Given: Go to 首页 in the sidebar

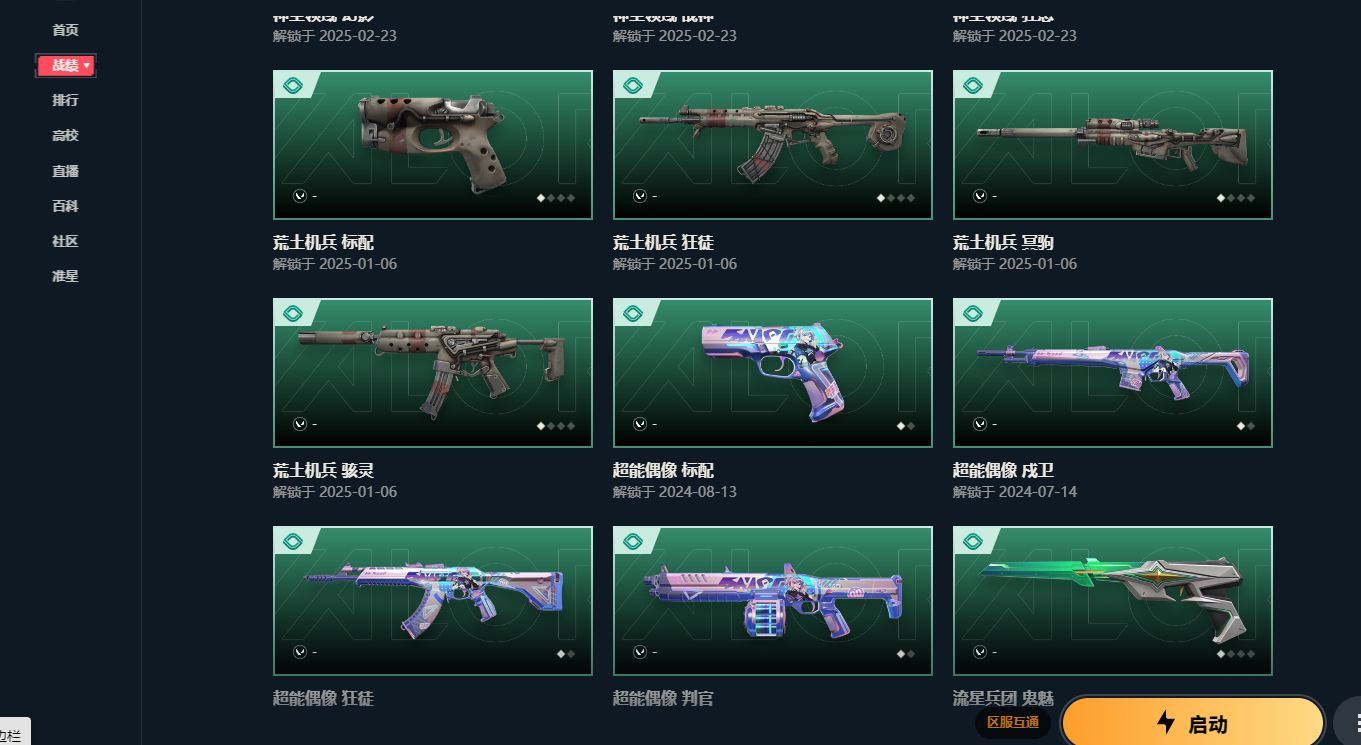Looking at the screenshot, I should click(x=65, y=30).
